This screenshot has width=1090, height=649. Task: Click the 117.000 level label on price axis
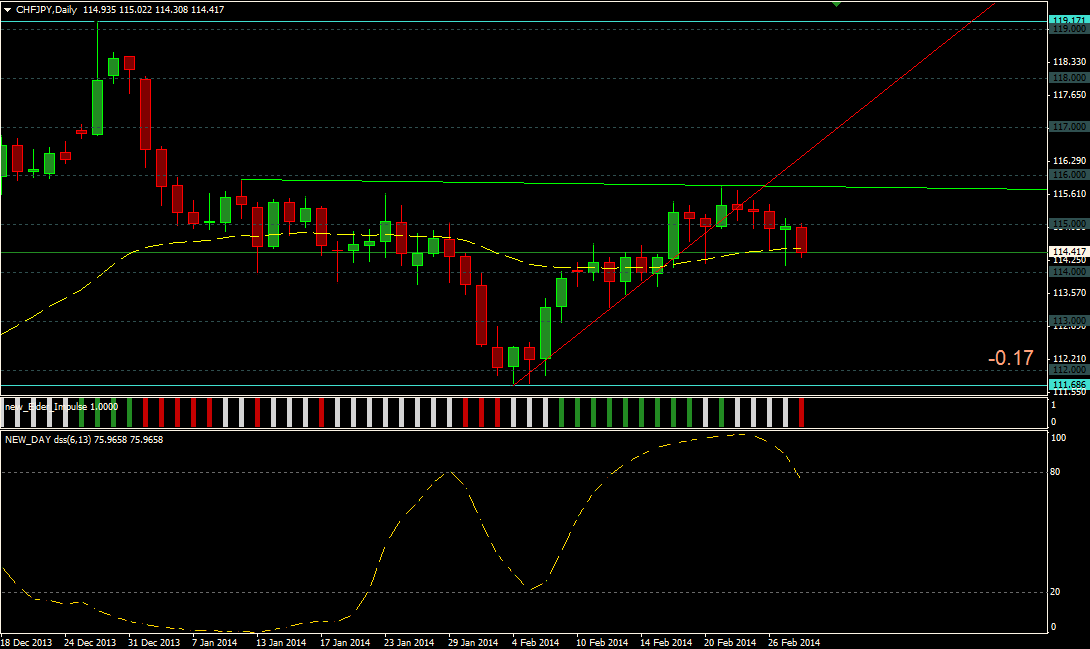1068,126
